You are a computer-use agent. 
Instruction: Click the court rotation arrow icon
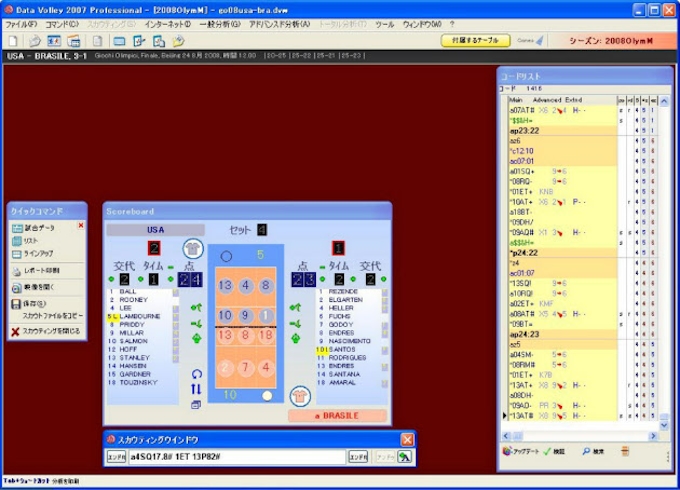pyautogui.click(x=196, y=373)
